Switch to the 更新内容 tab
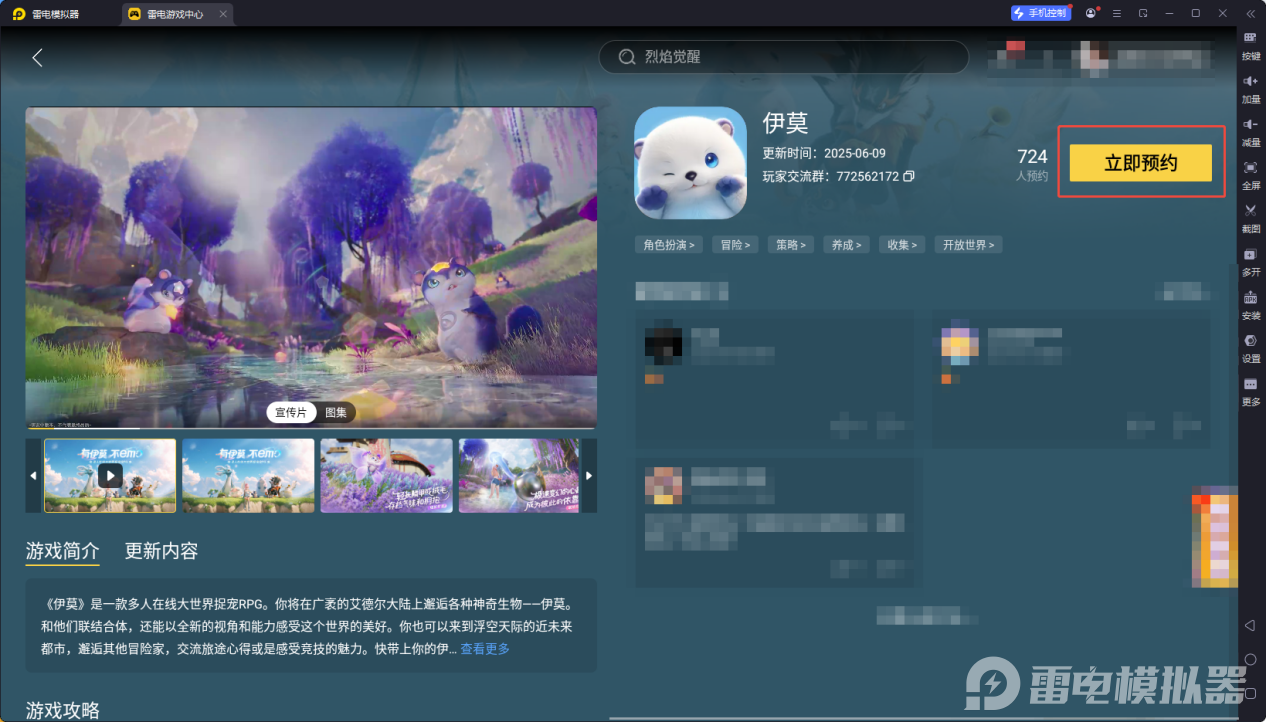The width and height of the screenshot is (1266, 722). click(159, 551)
